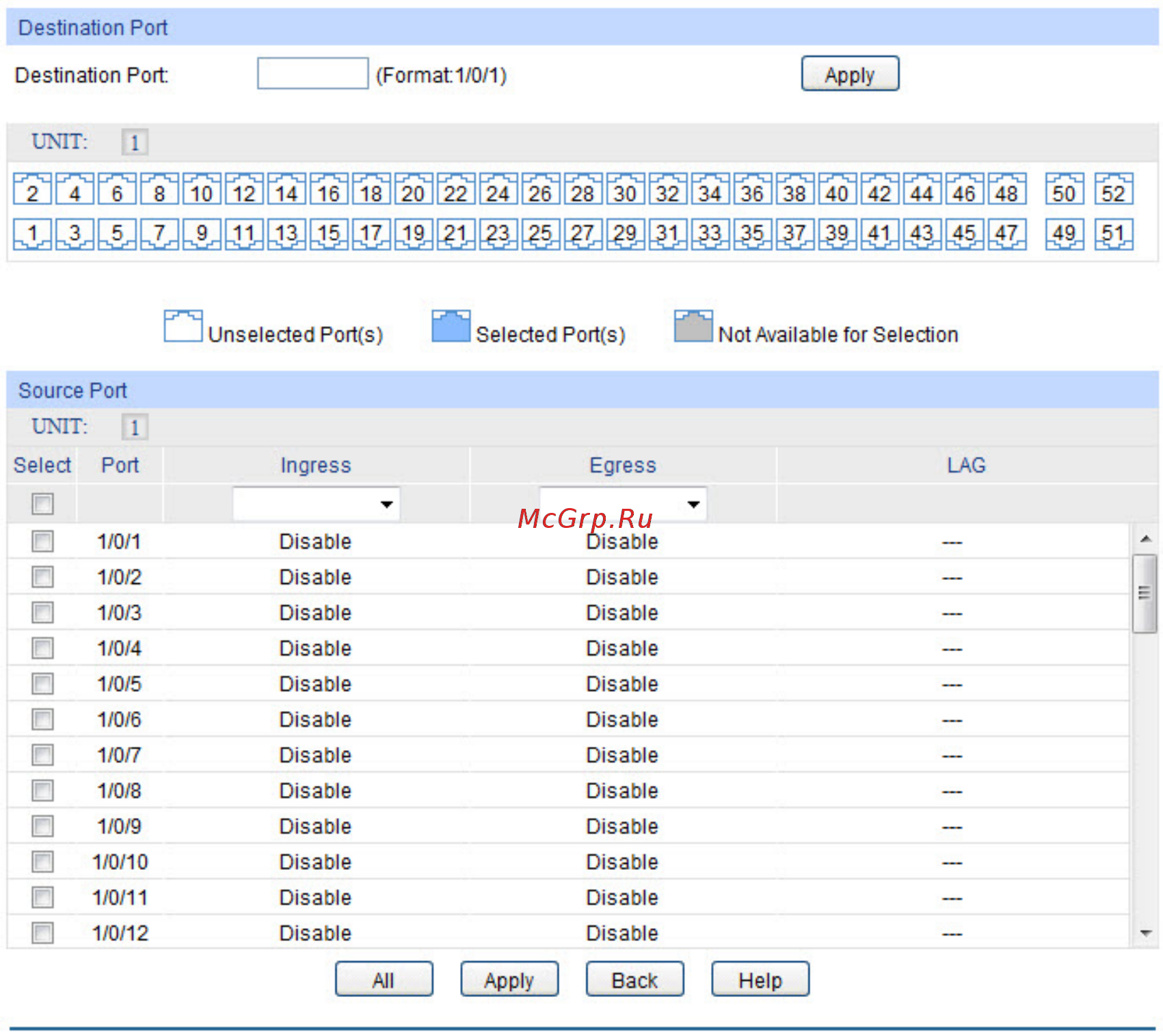The height and width of the screenshot is (1036, 1163).
Task: Click SFP port 49 icon
Action: pos(1065,234)
